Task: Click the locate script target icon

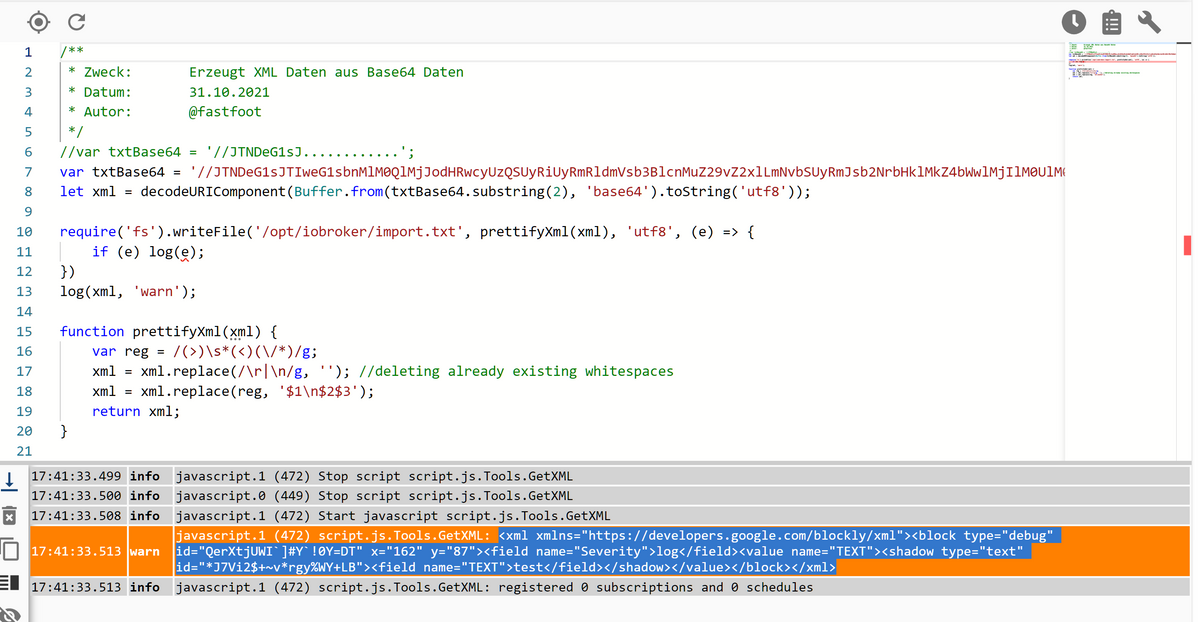Action: pos(38,21)
